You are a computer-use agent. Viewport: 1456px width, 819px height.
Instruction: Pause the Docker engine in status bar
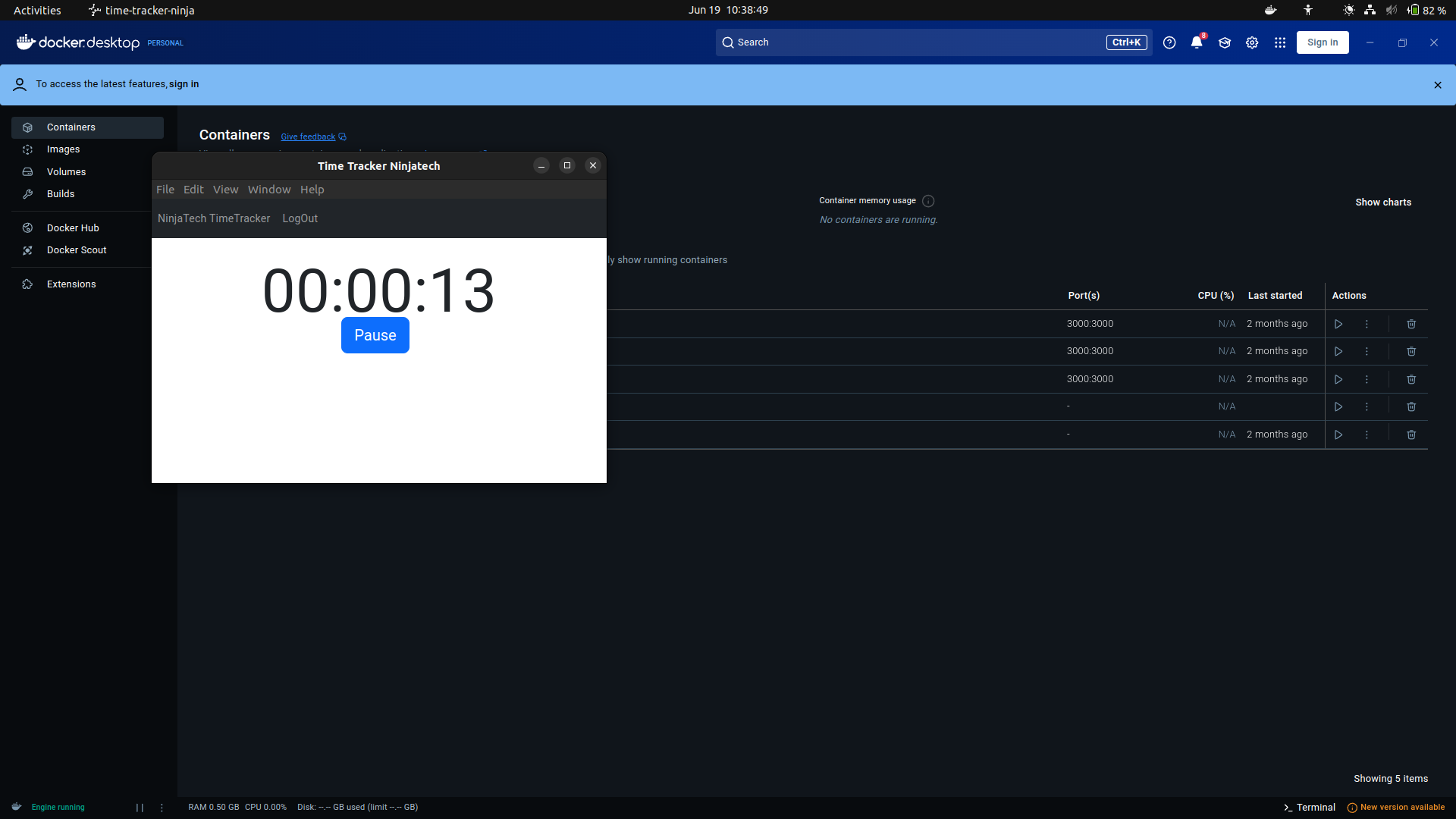[x=140, y=808]
